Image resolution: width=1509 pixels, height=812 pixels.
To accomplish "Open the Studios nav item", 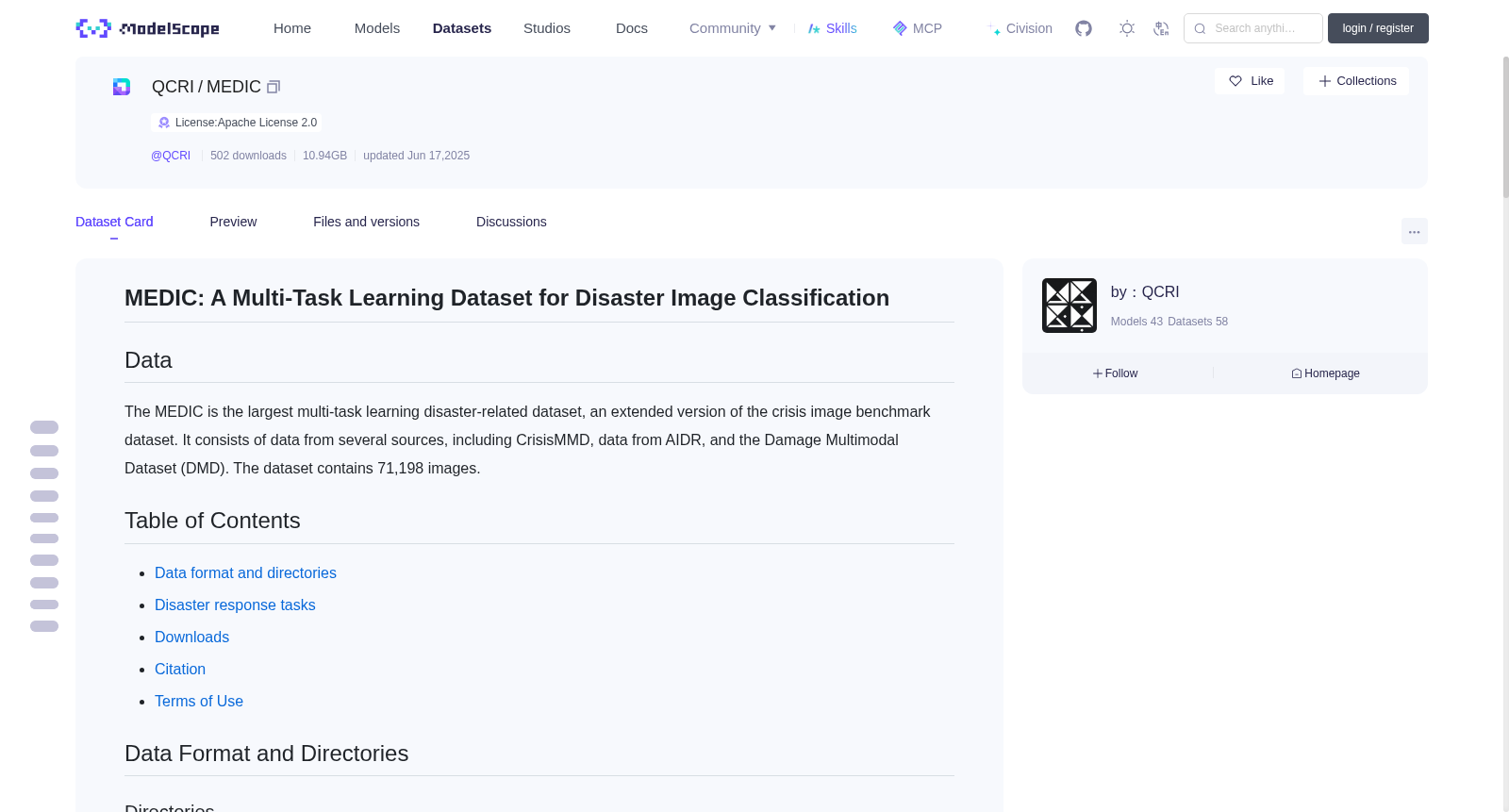I will point(547,28).
